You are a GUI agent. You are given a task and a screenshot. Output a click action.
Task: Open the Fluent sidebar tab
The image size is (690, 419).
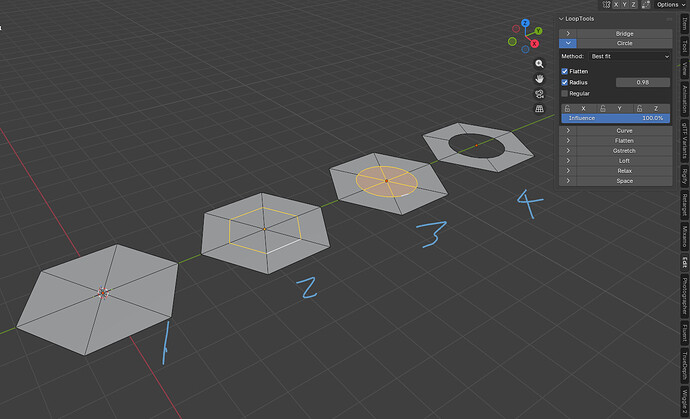pyautogui.click(x=684, y=333)
